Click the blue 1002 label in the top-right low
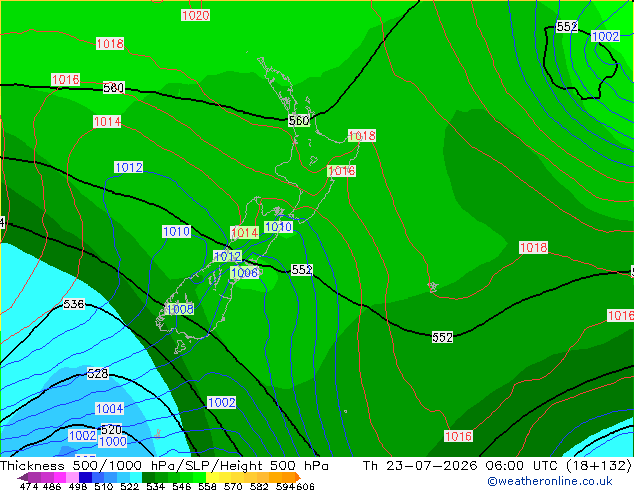 point(605,36)
